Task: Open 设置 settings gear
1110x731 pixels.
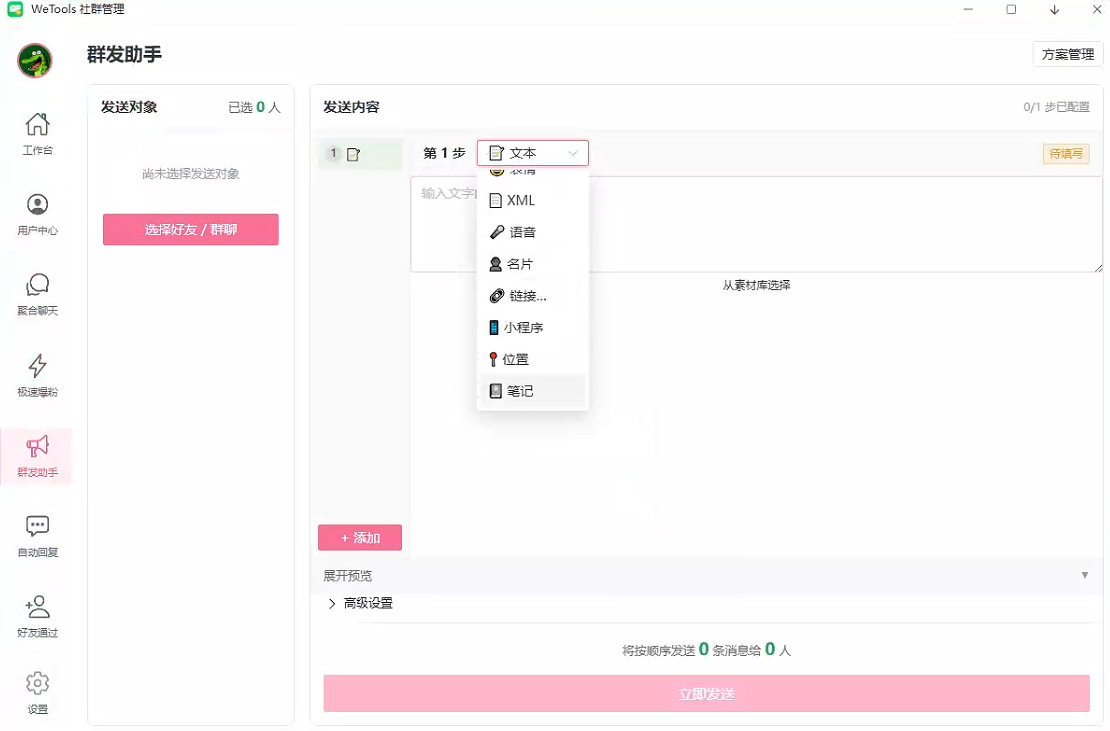Action: click(37, 693)
